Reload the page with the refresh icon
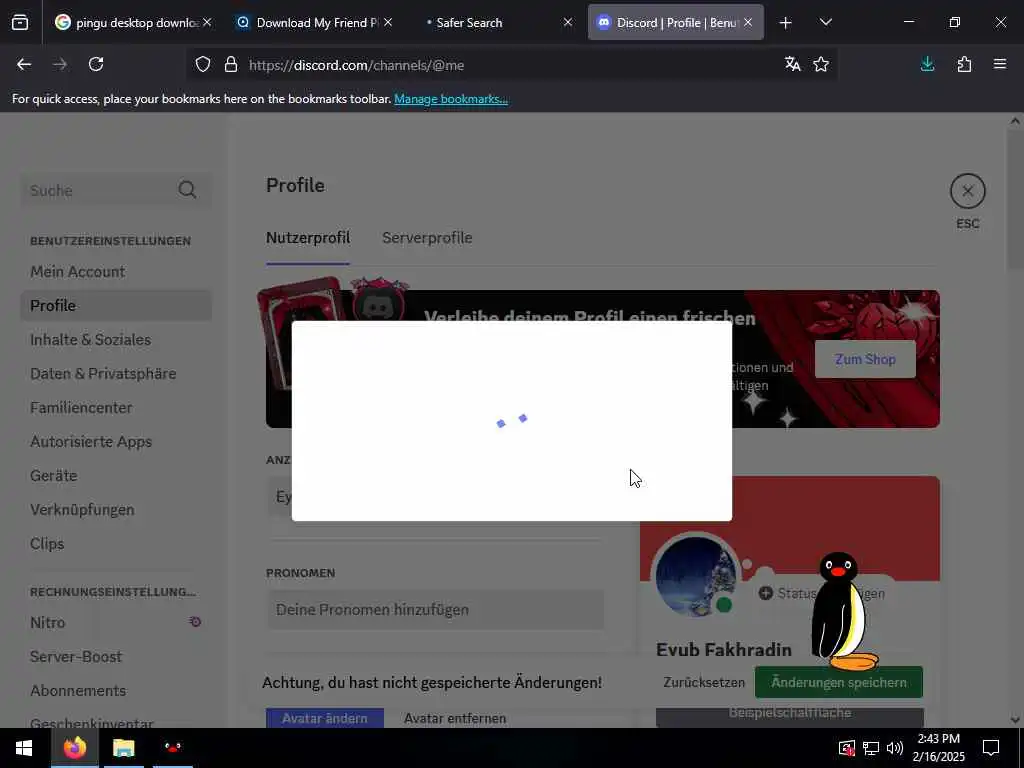This screenshot has width=1024, height=768. click(x=96, y=64)
